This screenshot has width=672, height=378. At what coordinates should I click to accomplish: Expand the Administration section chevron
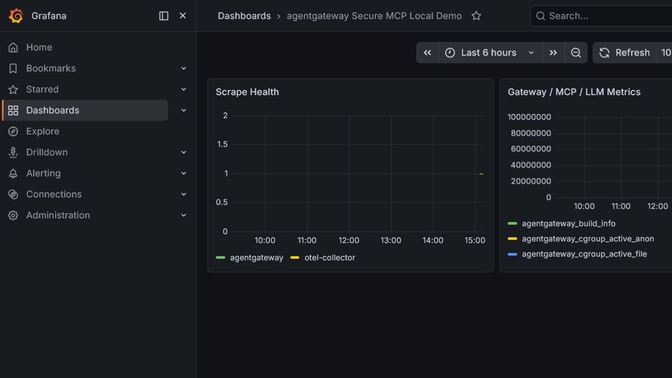[x=183, y=215]
